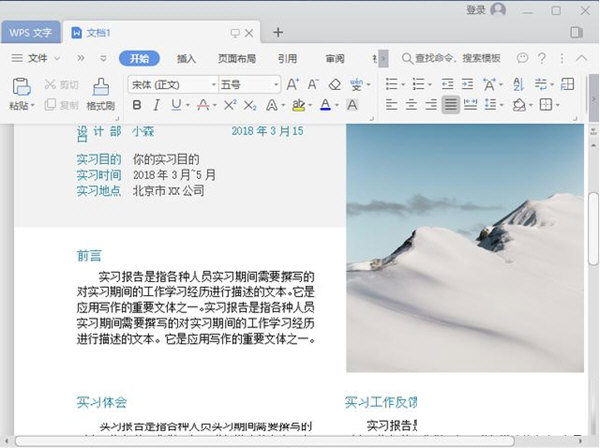
Task: Toggle bold formatting
Action: point(136,105)
